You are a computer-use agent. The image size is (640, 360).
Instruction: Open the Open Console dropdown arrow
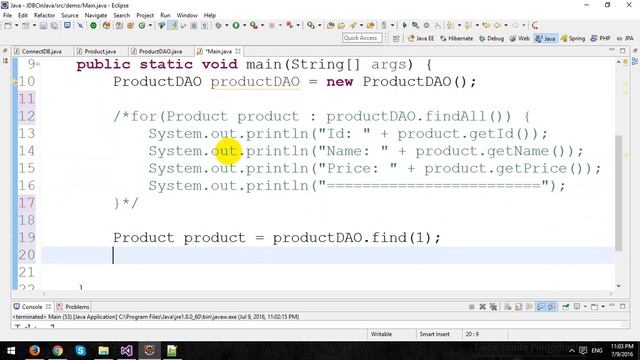pyautogui.click(x=603, y=307)
